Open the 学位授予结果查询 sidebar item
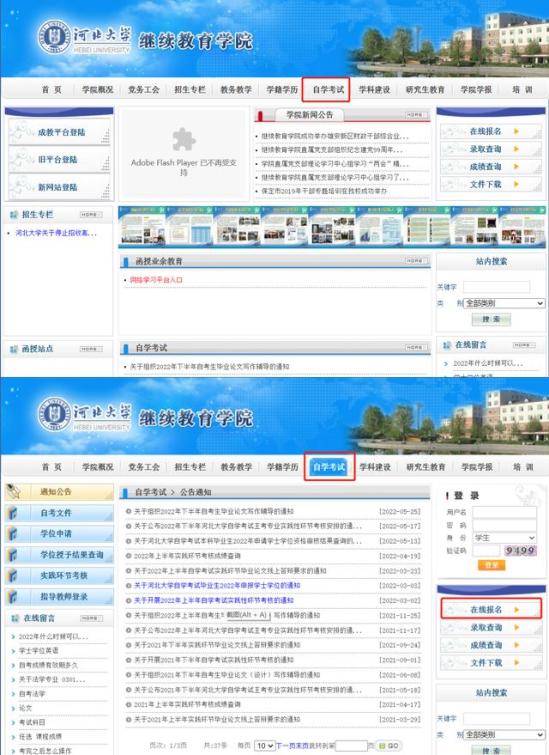Viewport: 549px width, 755px height. 59,555
